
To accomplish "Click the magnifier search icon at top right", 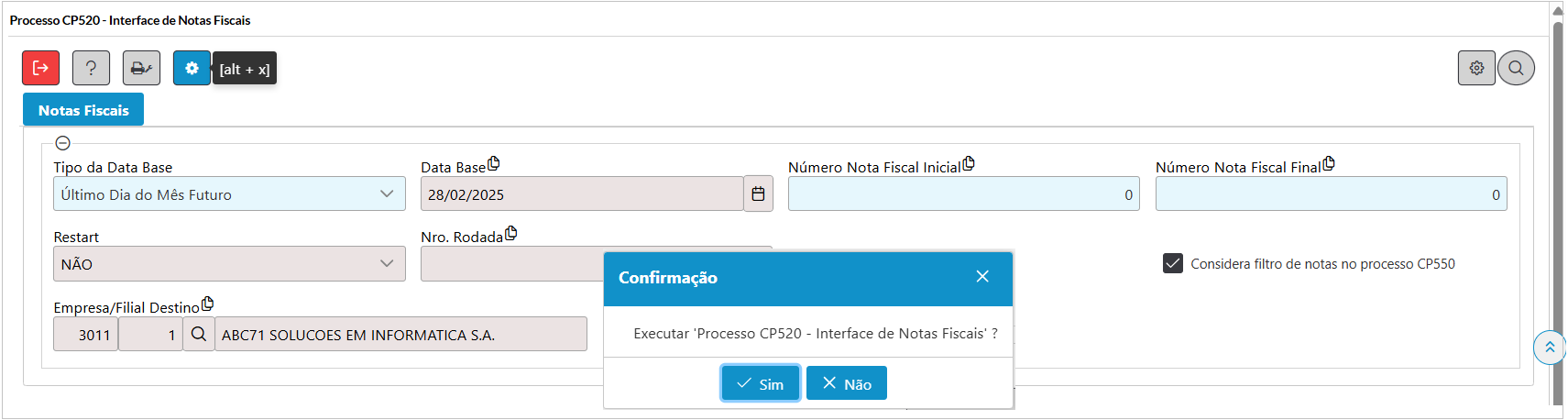I will tap(1516, 68).
